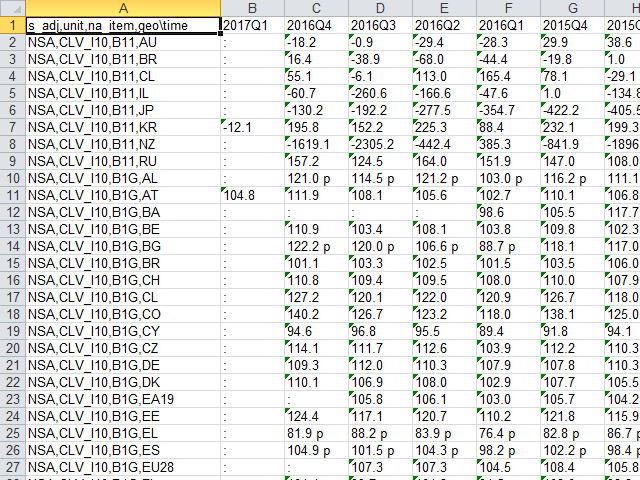Select column A header

(x=122, y=7)
